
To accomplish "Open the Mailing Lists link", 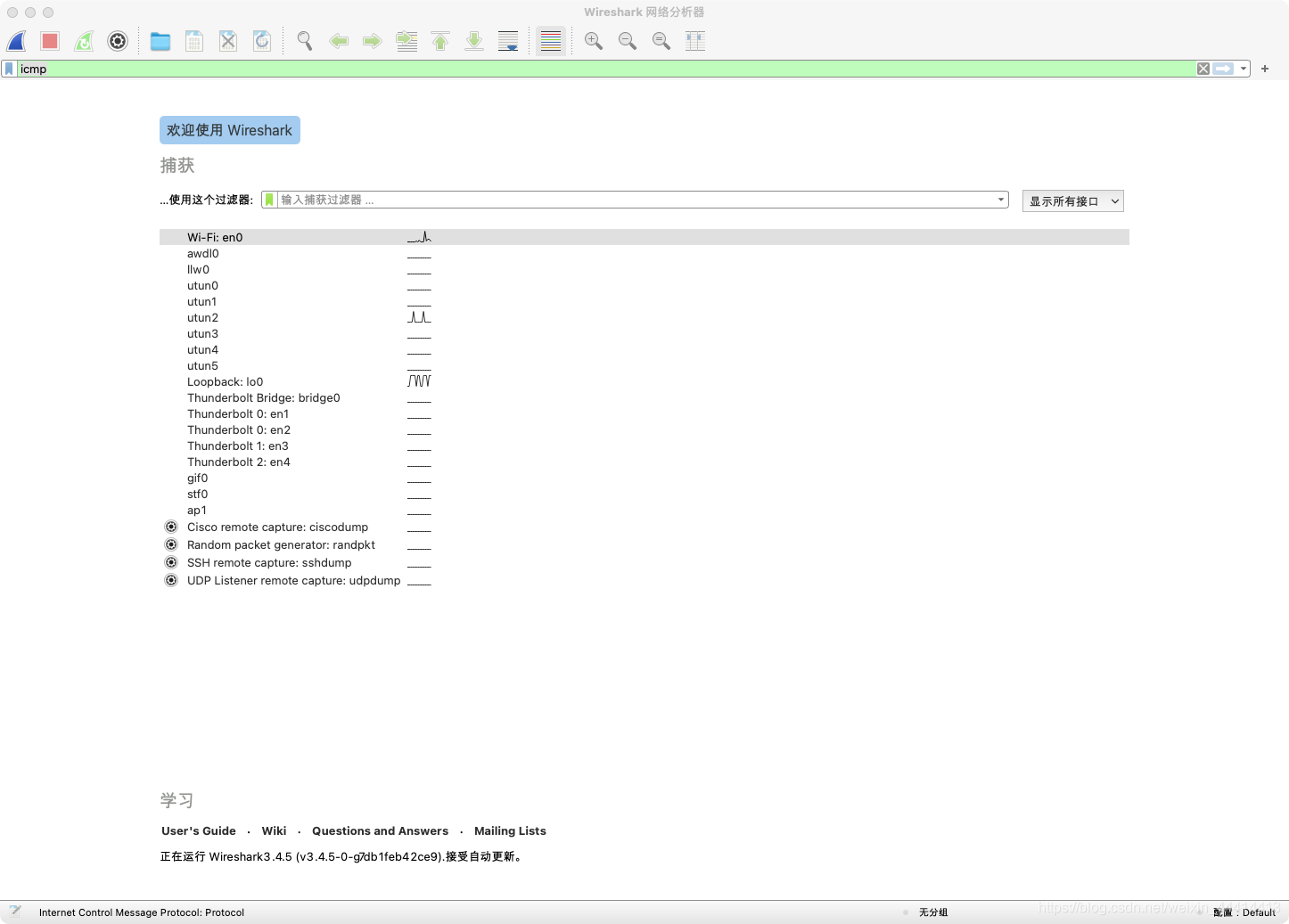I will click(510, 830).
